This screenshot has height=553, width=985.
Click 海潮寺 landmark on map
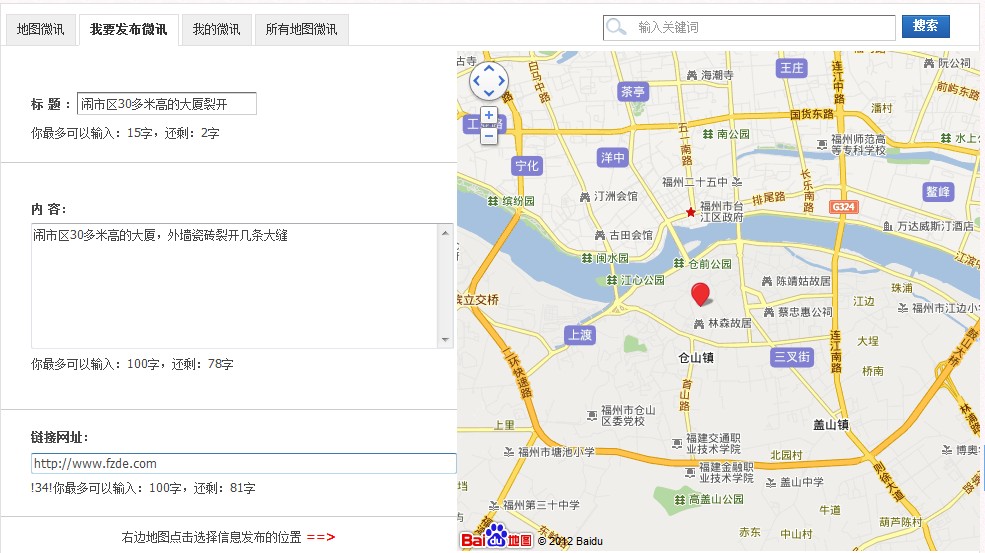710,75
